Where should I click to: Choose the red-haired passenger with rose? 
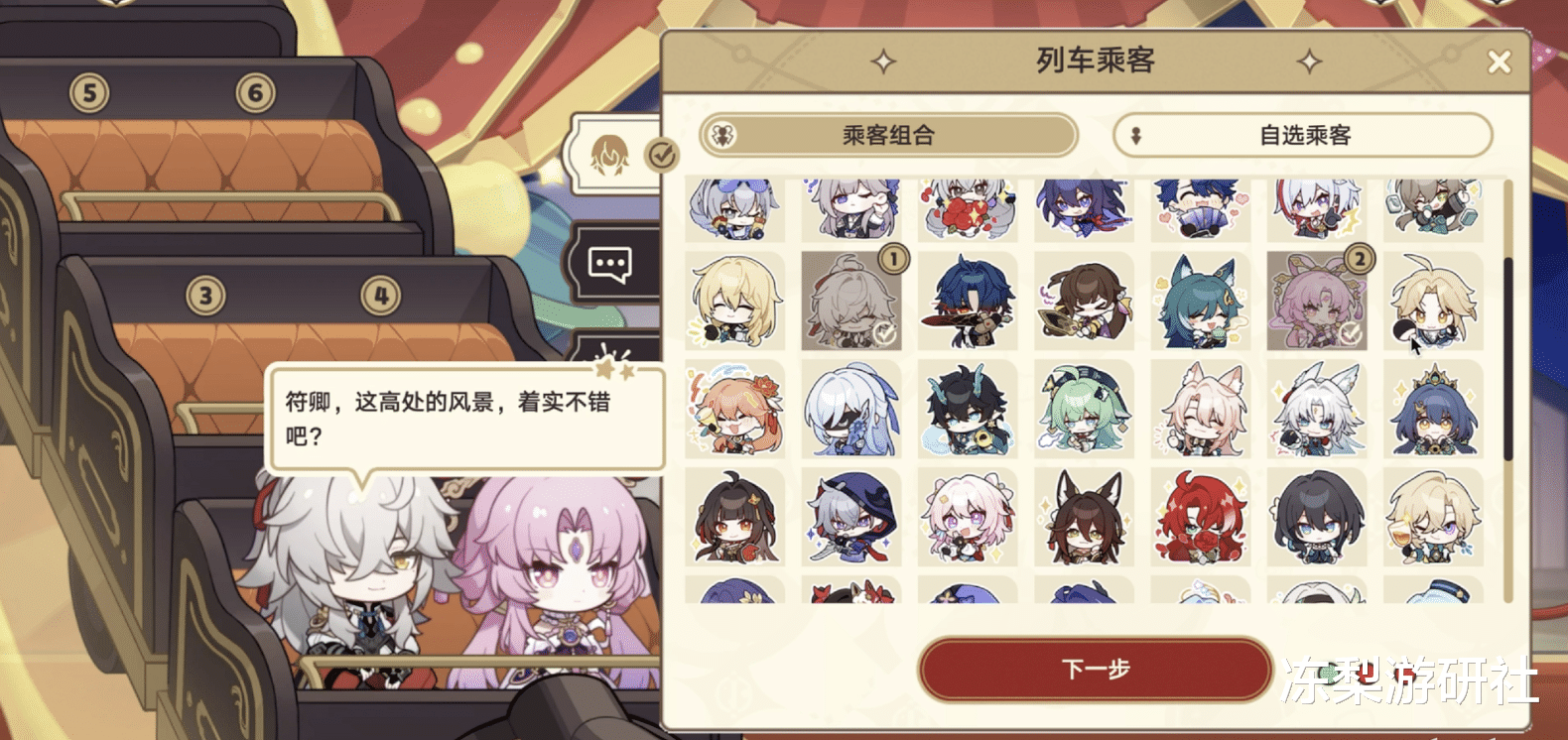coord(1201,517)
